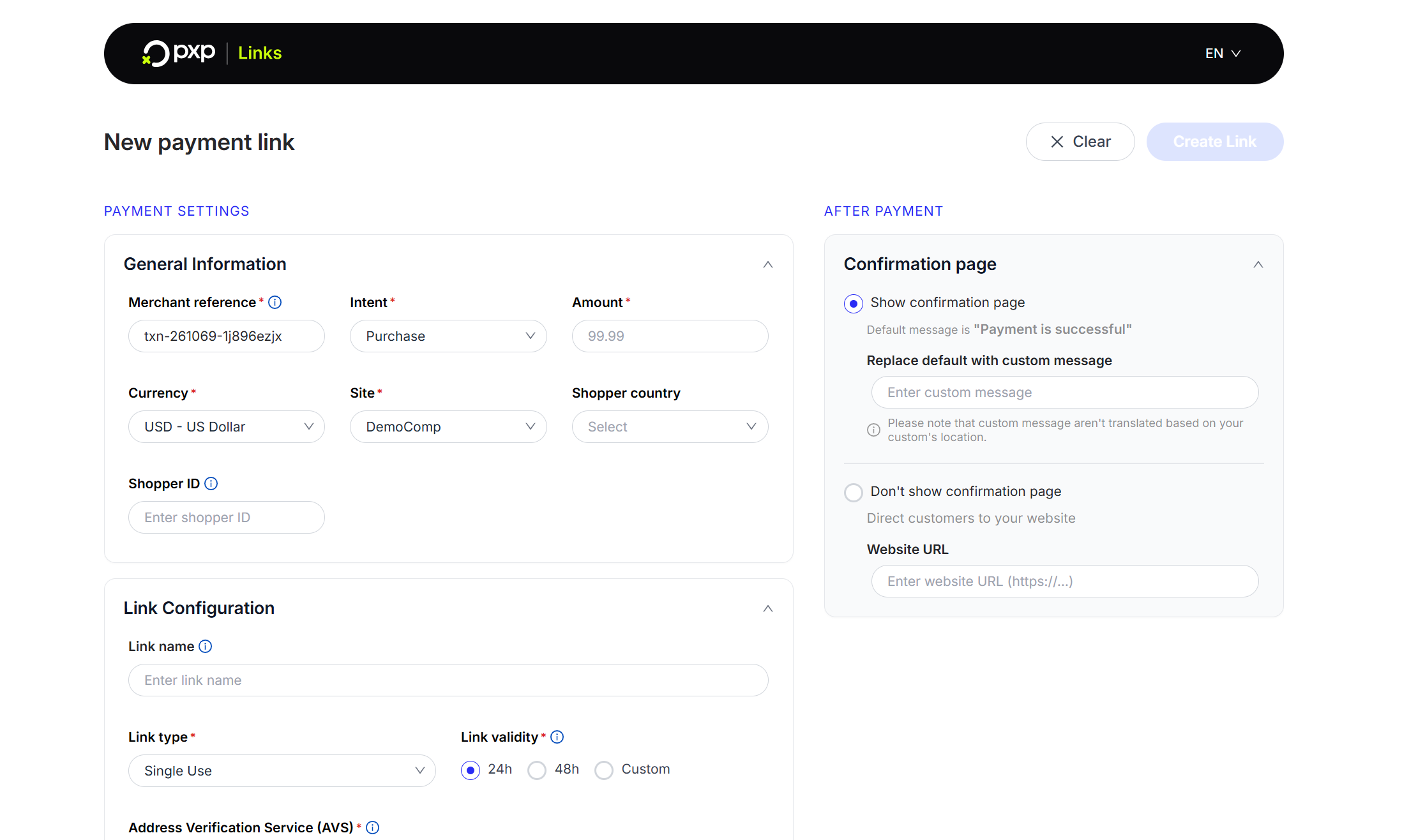Click Merchant reference info icon
1402x840 pixels.
click(275, 303)
